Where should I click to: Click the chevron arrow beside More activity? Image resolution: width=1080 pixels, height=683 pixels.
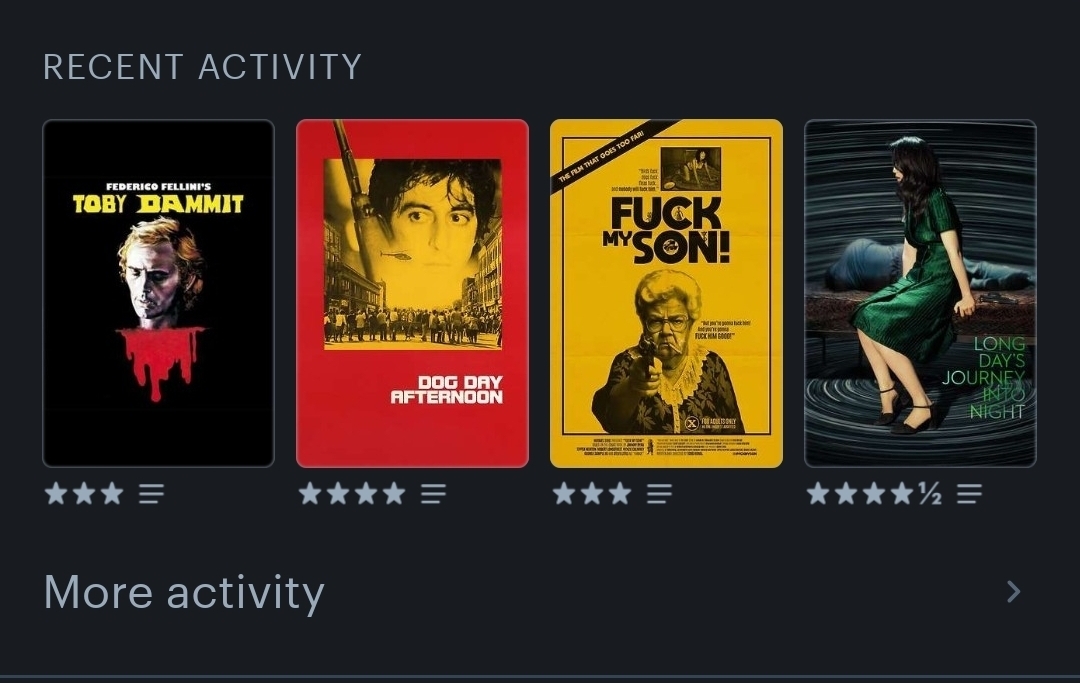pyautogui.click(x=1013, y=591)
